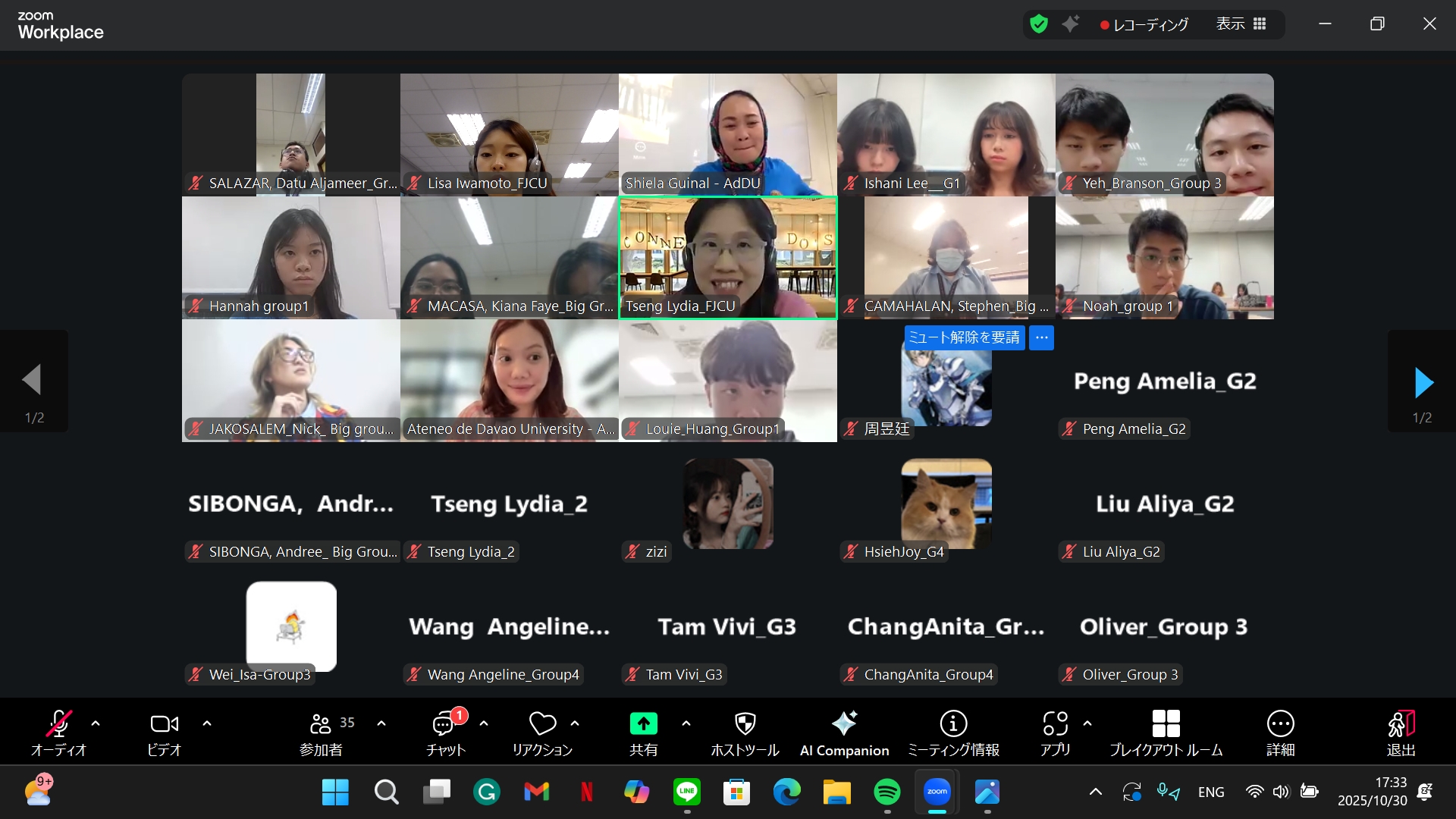This screenshot has height=819, width=1456.
Task: Click the green share screen icon
Action: coord(643,725)
